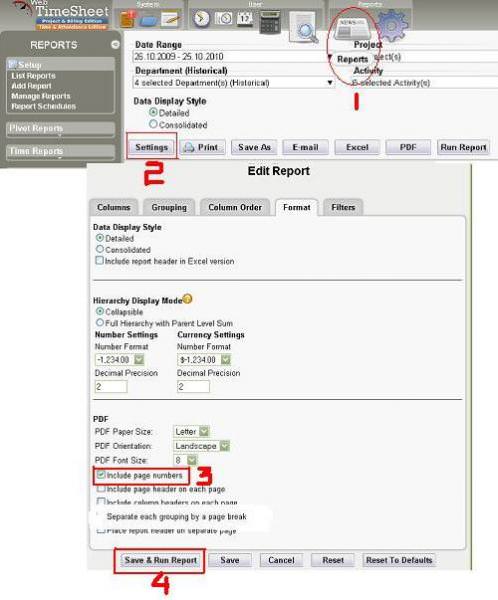Open the calculator icon in toolbar
The image size is (498, 600).
pyautogui.click(x=269, y=22)
